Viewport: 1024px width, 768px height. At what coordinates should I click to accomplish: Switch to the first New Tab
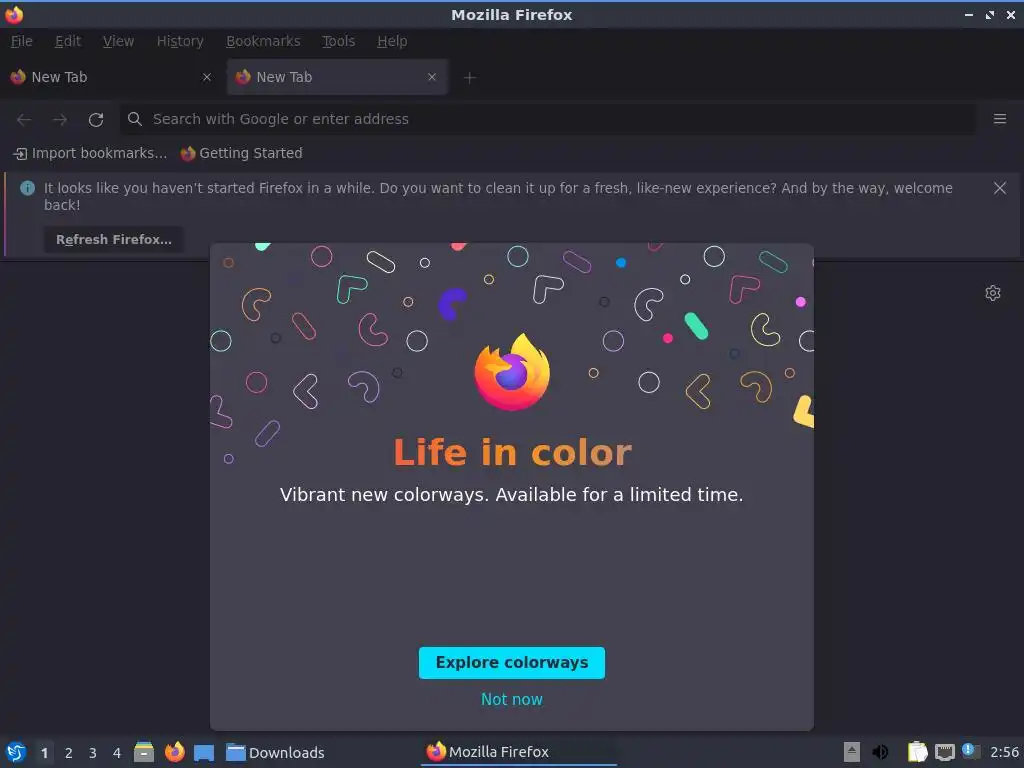coord(111,77)
